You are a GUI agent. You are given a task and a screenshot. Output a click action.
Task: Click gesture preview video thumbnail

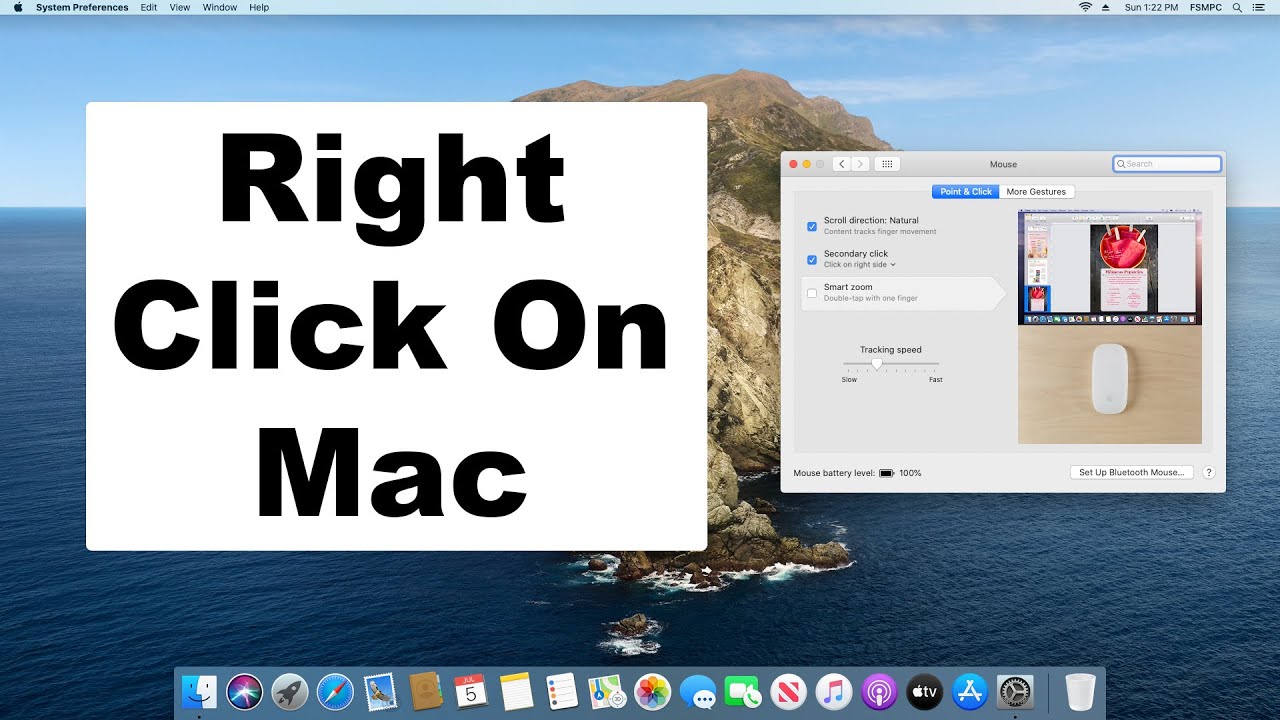click(1110, 327)
